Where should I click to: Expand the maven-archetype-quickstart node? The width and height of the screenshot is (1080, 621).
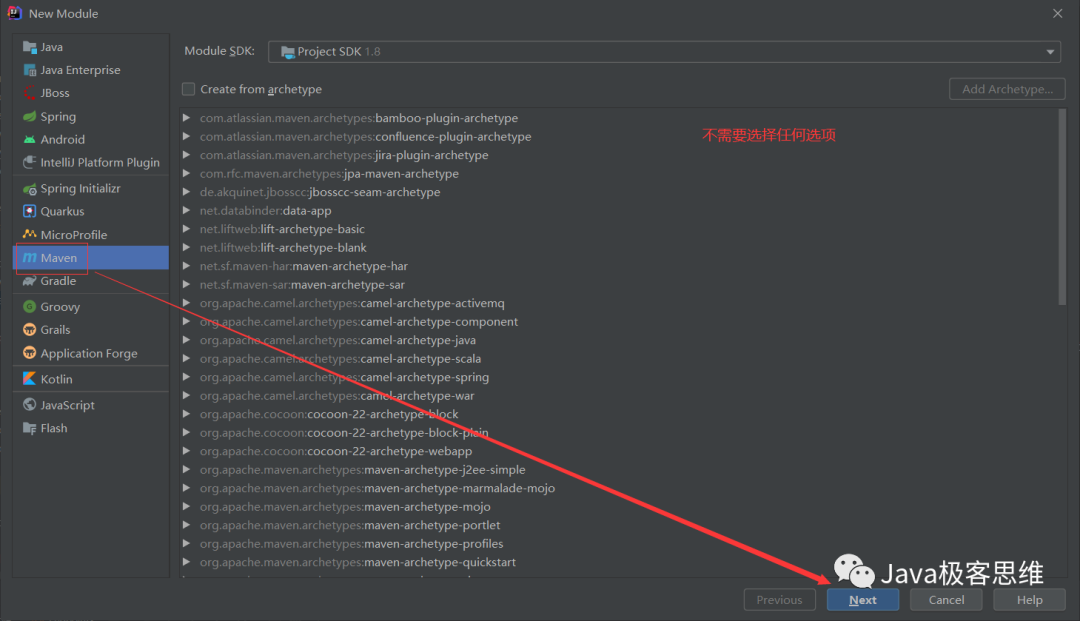pos(187,562)
